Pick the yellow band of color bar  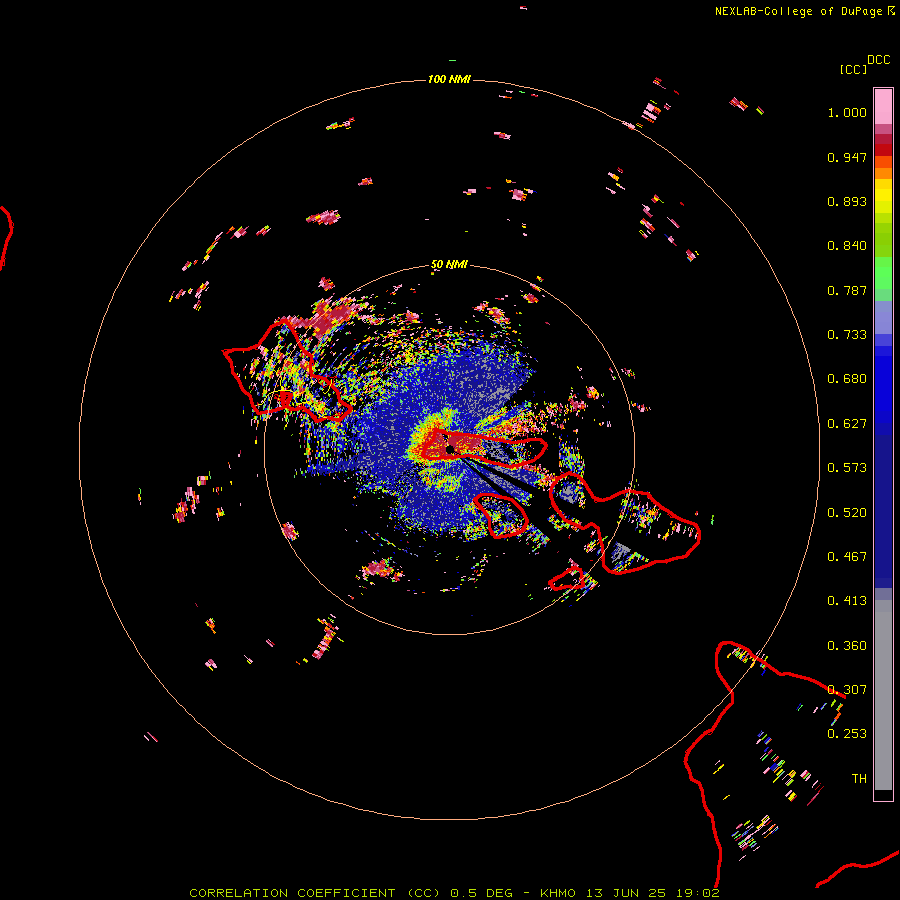[x=883, y=197]
